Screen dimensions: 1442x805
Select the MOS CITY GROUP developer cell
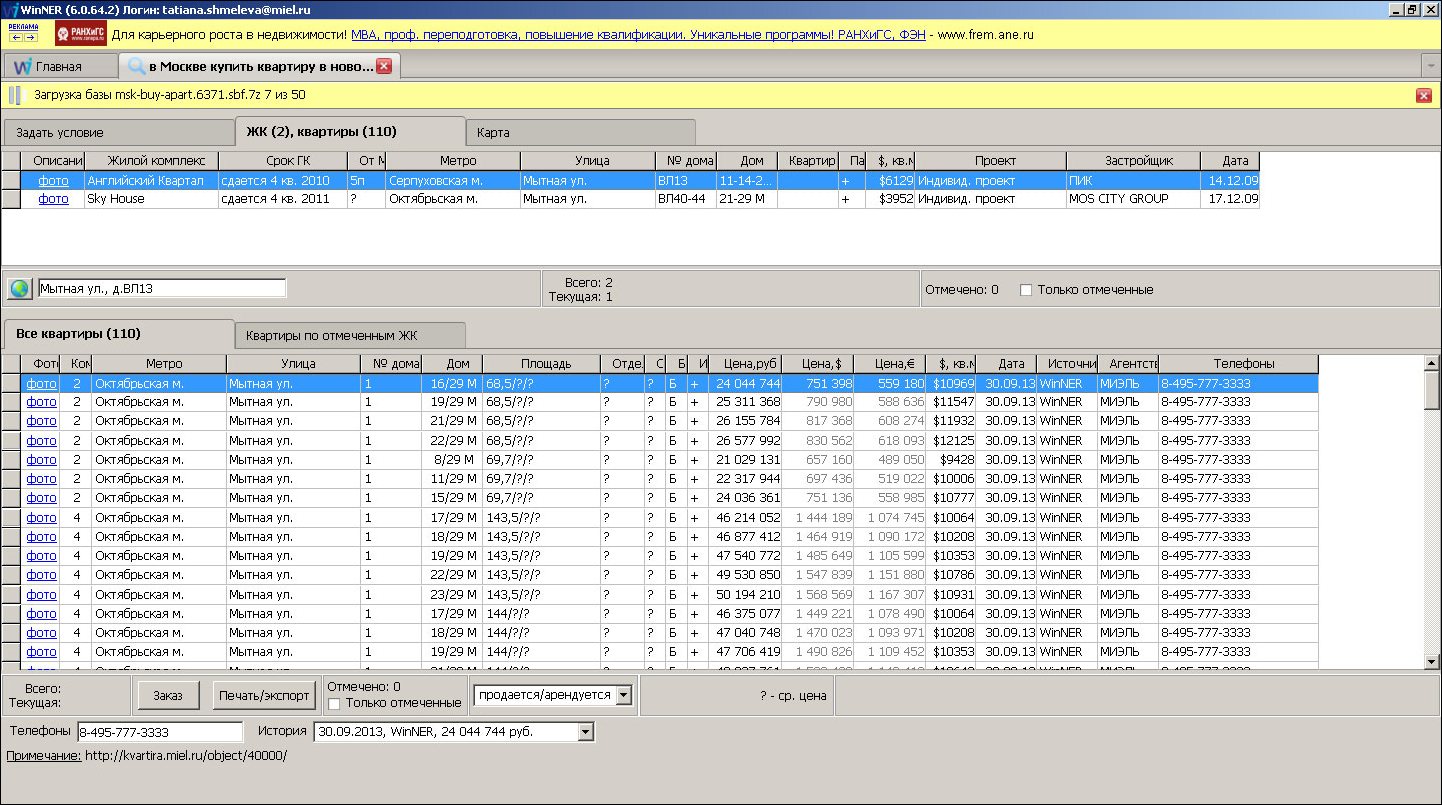pyautogui.click(x=1132, y=199)
